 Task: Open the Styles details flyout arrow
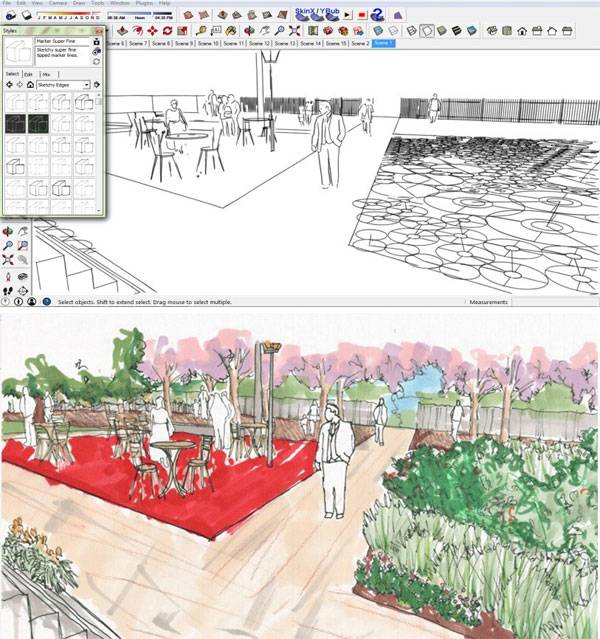[97, 86]
